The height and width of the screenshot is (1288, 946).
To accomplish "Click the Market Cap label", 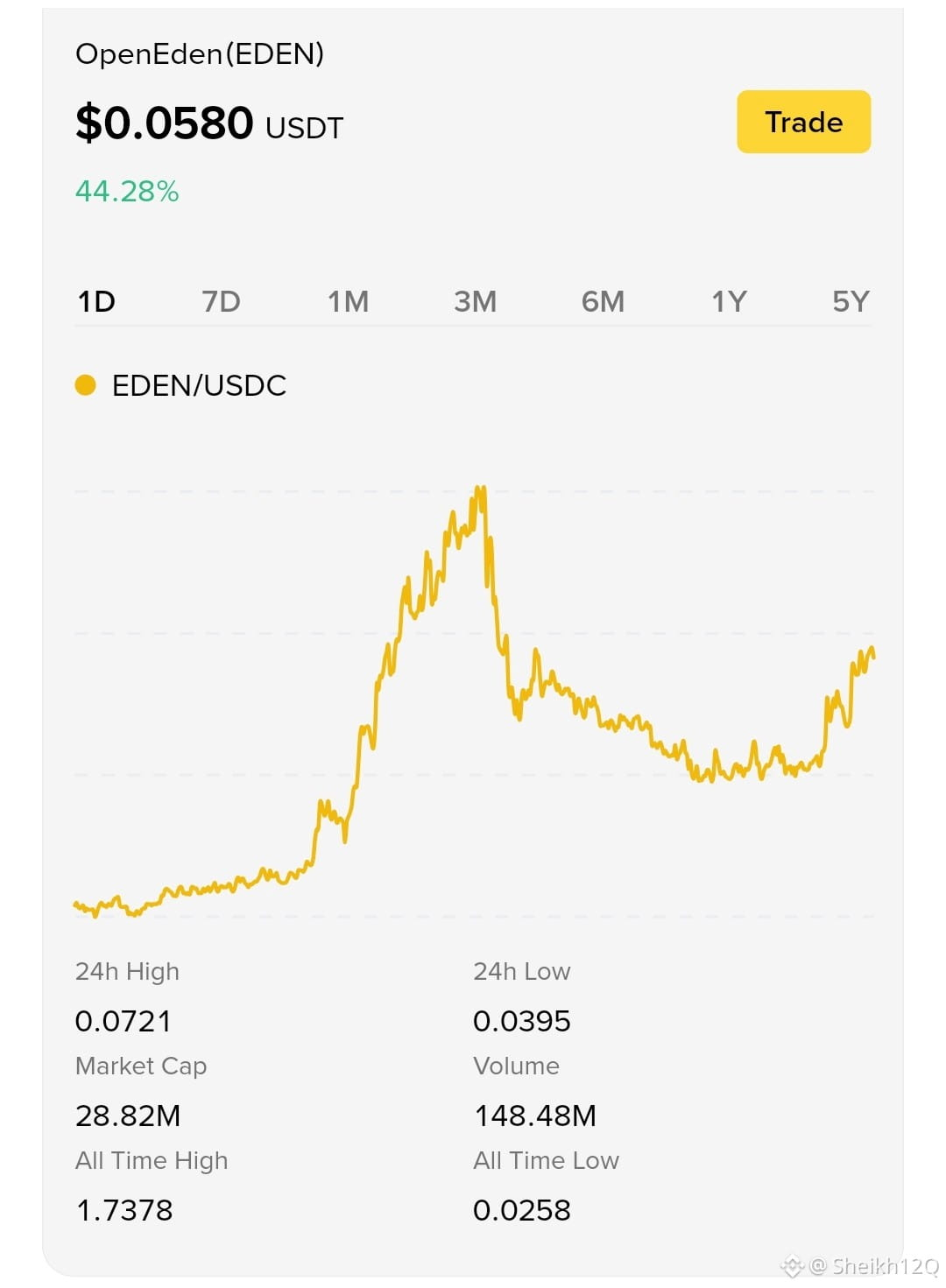I will 141,1066.
